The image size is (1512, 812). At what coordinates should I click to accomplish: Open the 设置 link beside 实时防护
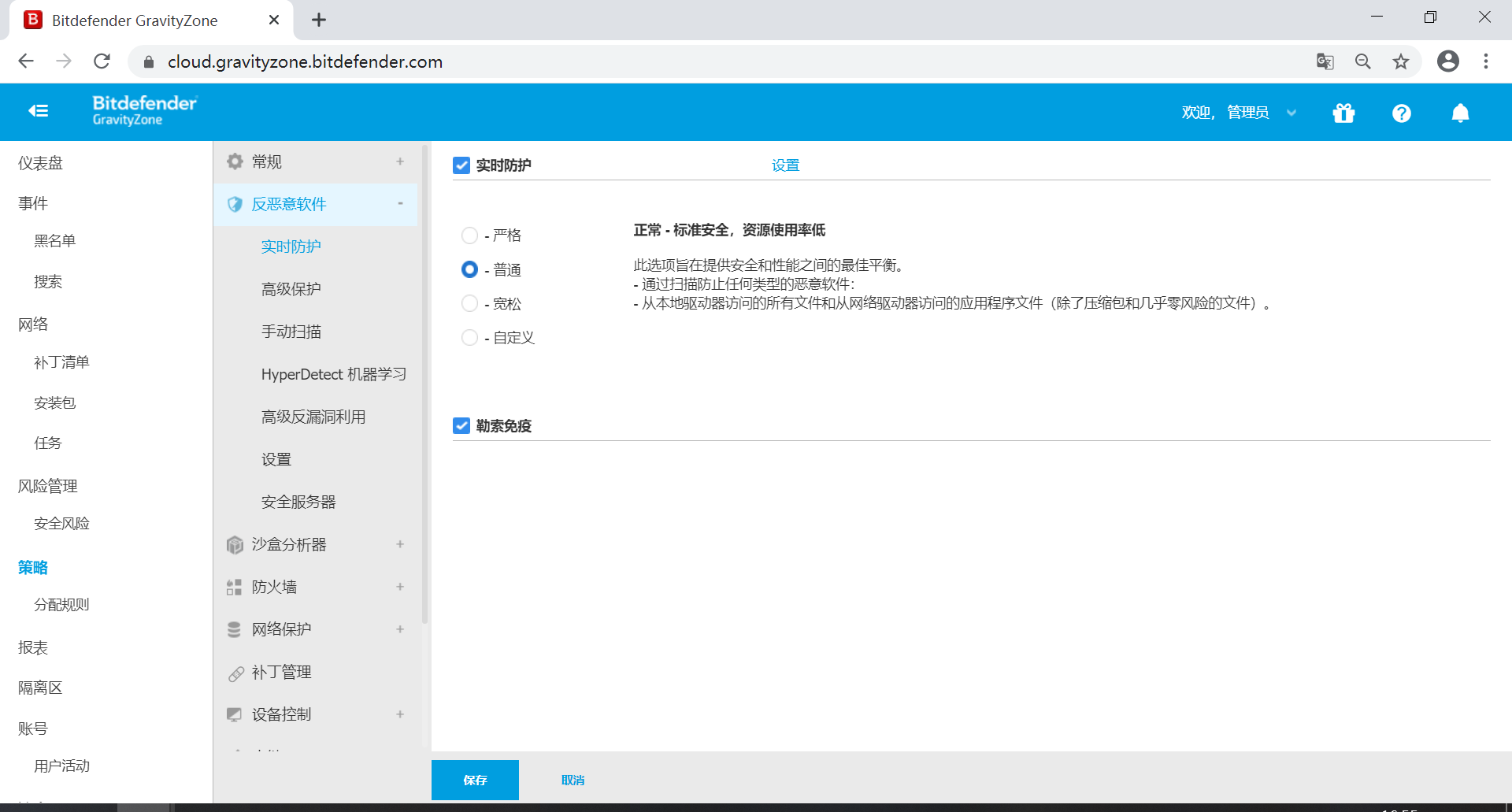pyautogui.click(x=785, y=165)
